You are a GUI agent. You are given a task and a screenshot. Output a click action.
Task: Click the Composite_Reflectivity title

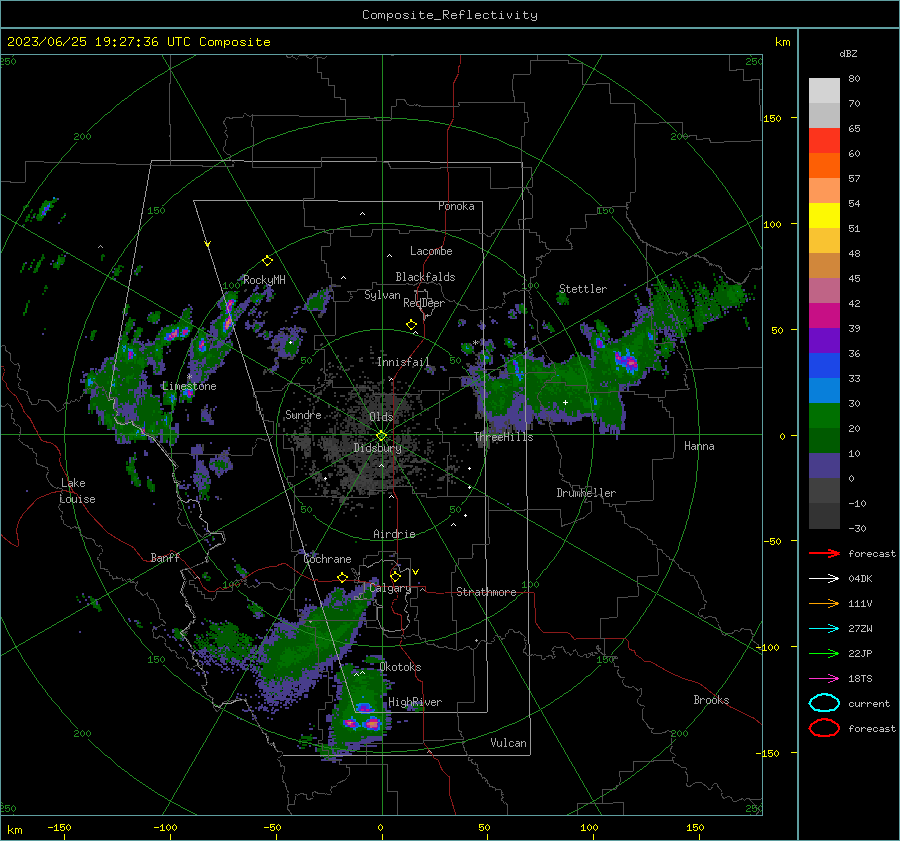click(450, 15)
